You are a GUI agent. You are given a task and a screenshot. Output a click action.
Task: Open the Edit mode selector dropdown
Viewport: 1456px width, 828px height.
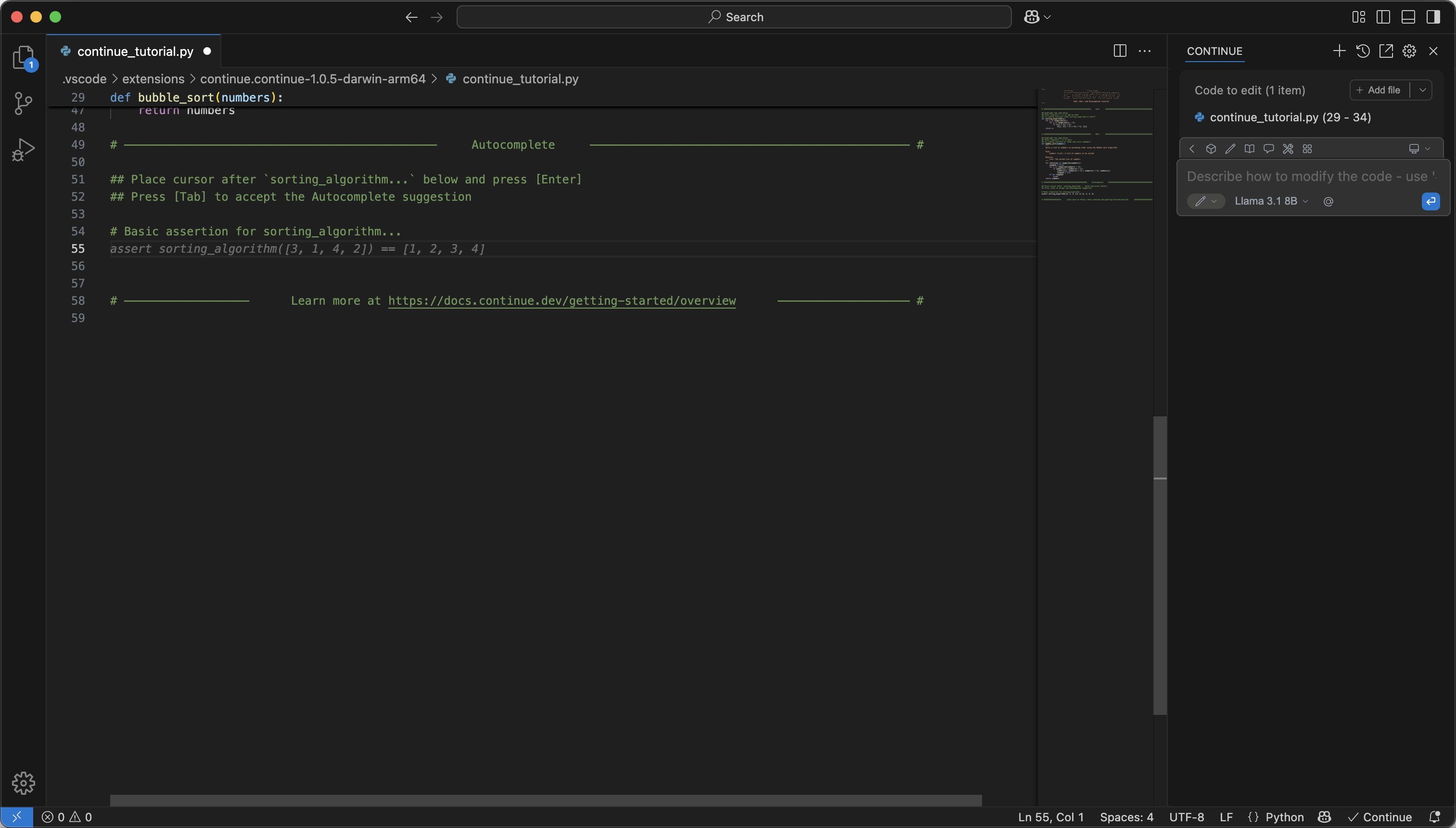pos(1205,201)
